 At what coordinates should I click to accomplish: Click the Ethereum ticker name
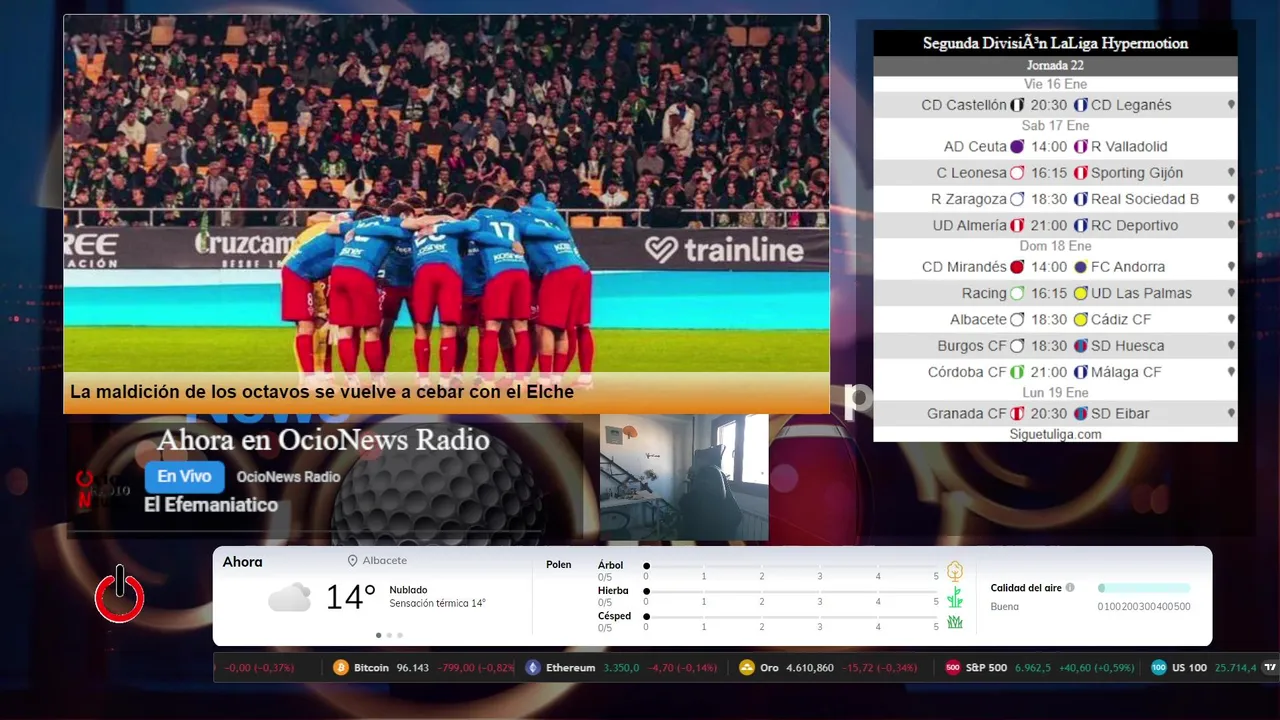(x=570, y=668)
